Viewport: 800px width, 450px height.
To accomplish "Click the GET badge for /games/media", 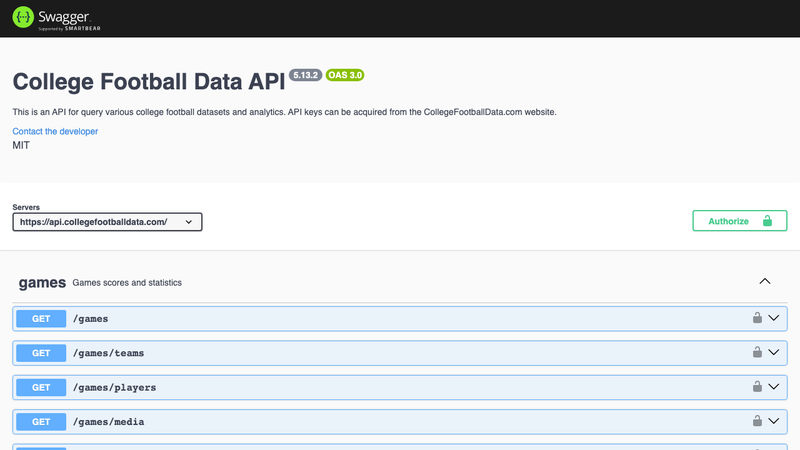I will pyautogui.click(x=41, y=422).
